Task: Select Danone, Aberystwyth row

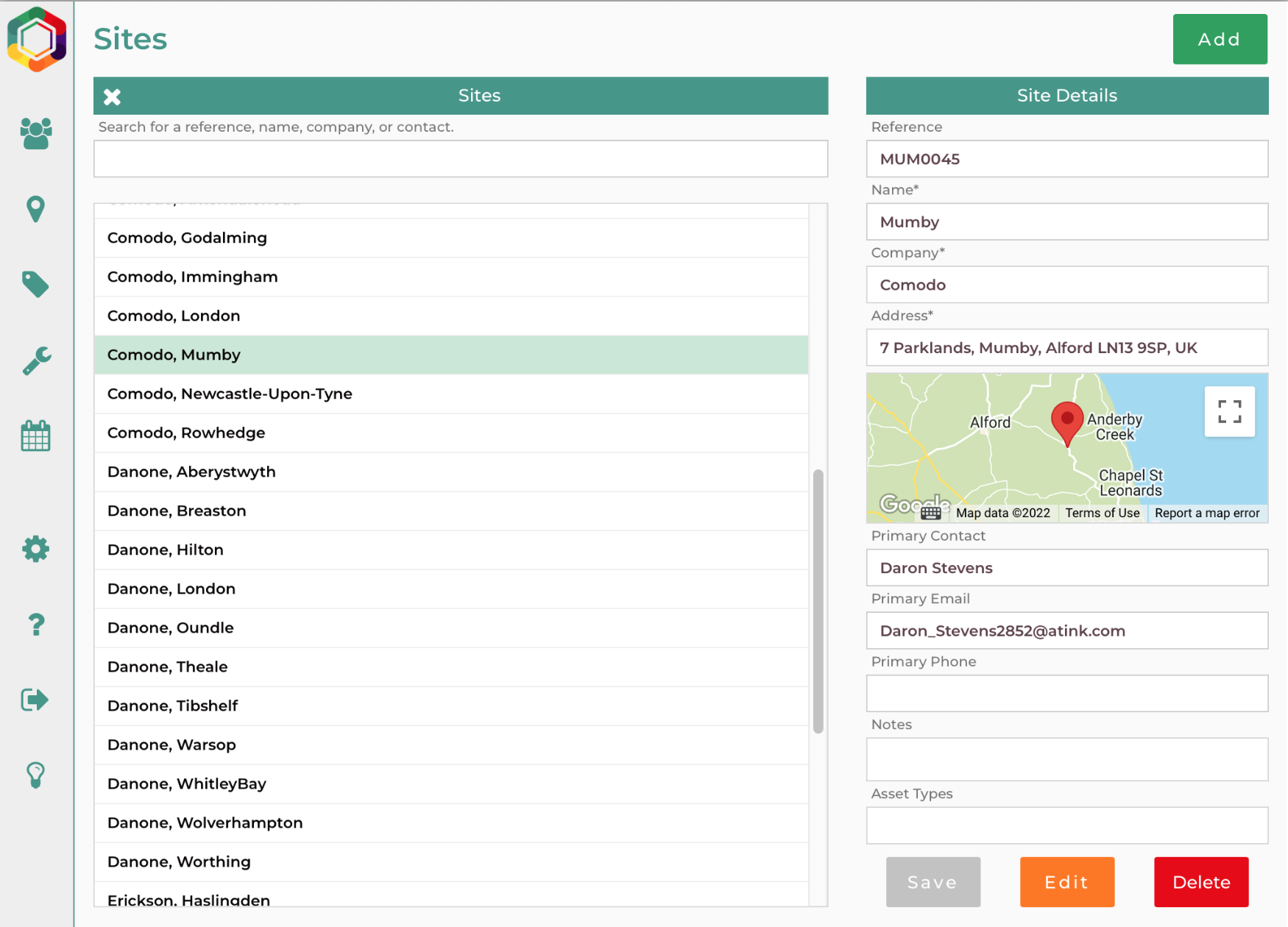Action: [x=451, y=472]
